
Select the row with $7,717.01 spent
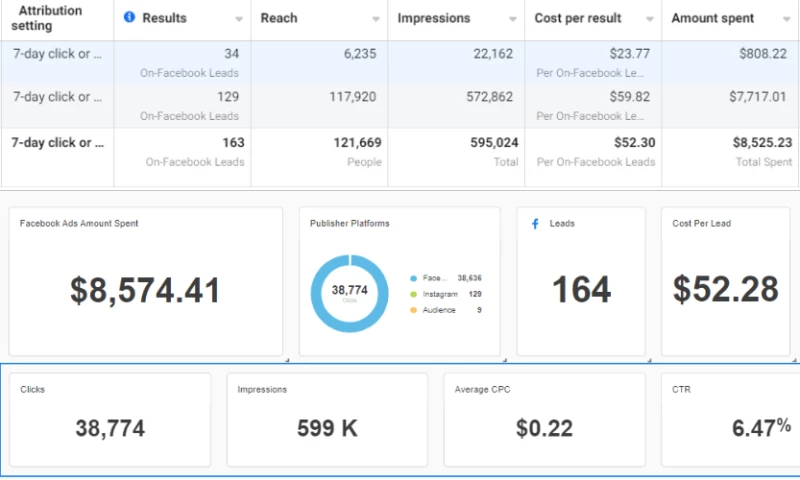(x=400, y=105)
